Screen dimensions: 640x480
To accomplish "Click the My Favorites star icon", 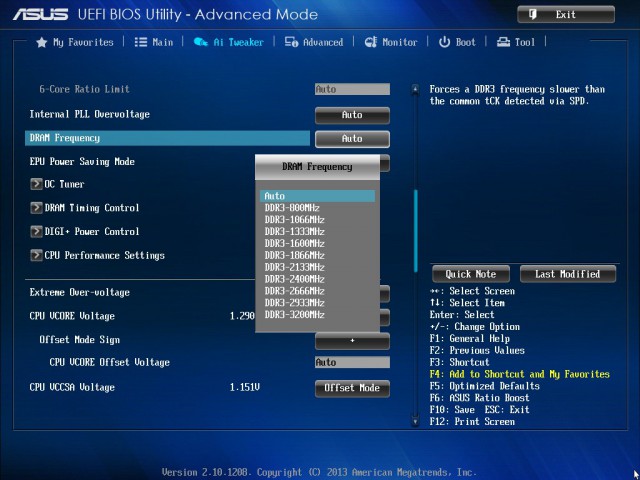I will (x=42, y=42).
